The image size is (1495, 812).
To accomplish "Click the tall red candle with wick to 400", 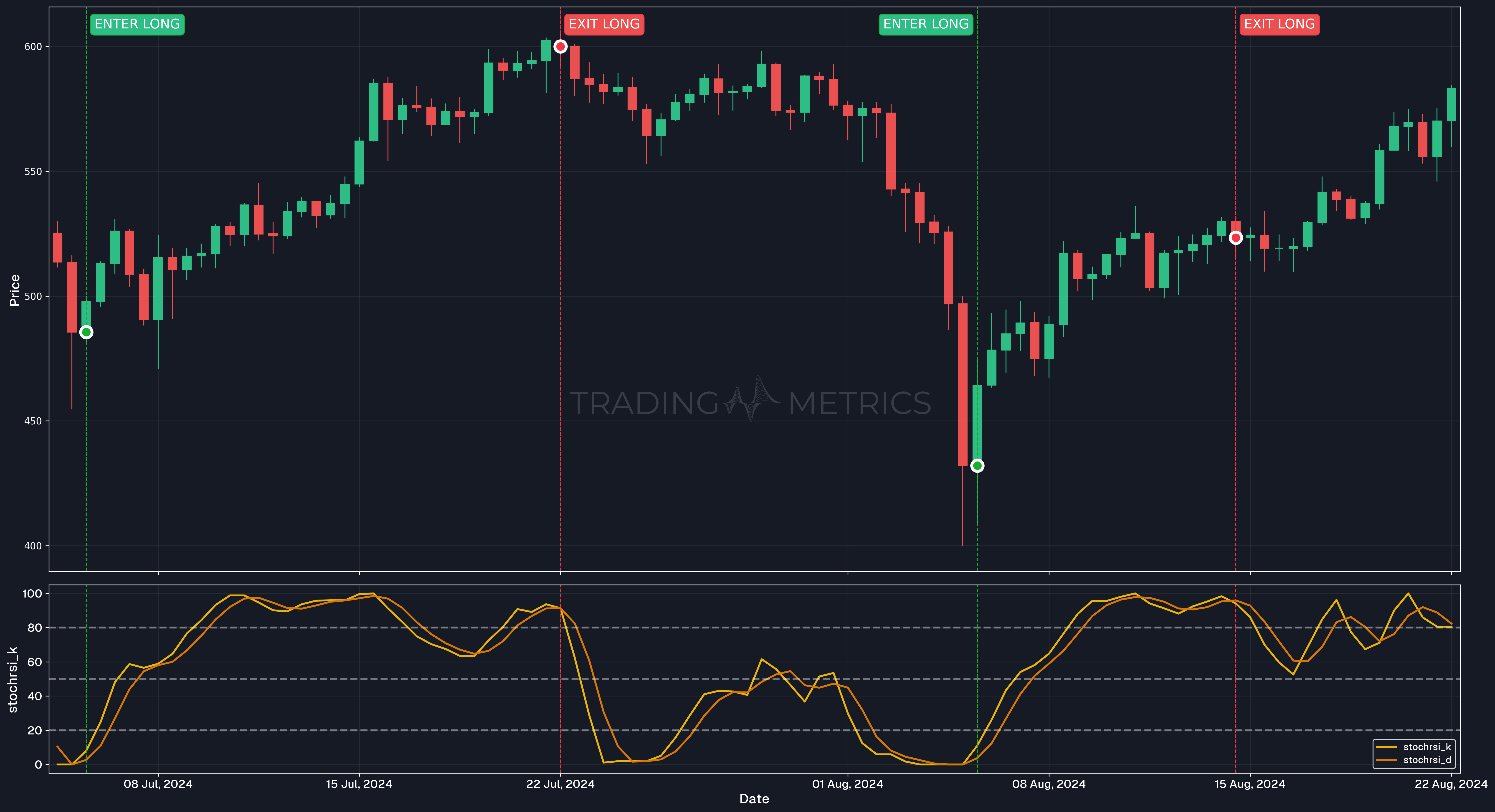I will [963, 385].
